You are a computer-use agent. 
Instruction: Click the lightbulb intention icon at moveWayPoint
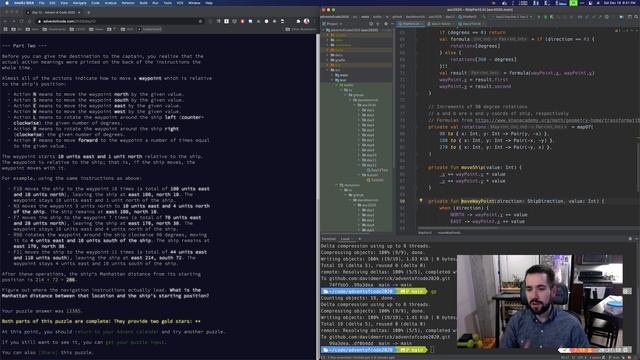pyautogui.click(x=421, y=201)
